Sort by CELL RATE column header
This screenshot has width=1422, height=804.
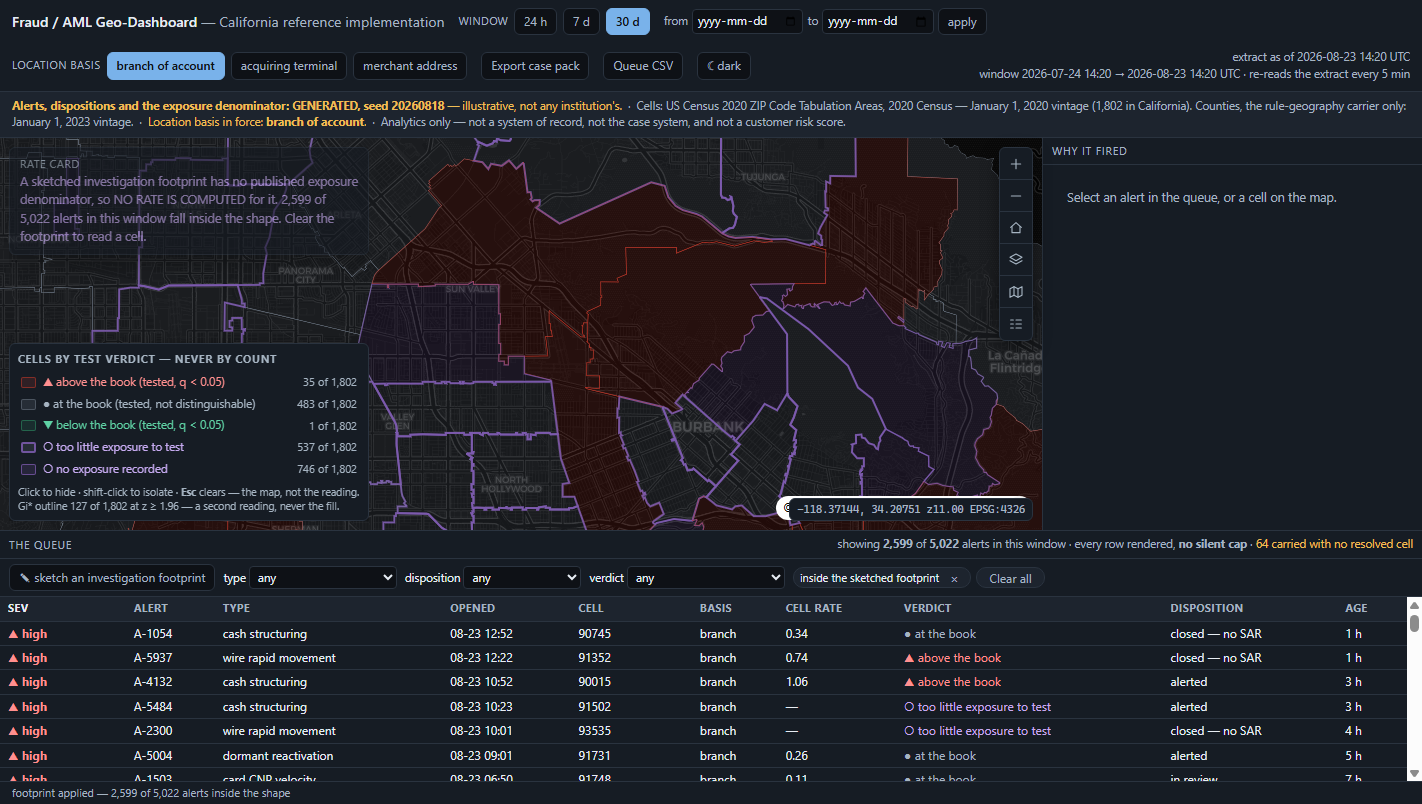coord(814,608)
